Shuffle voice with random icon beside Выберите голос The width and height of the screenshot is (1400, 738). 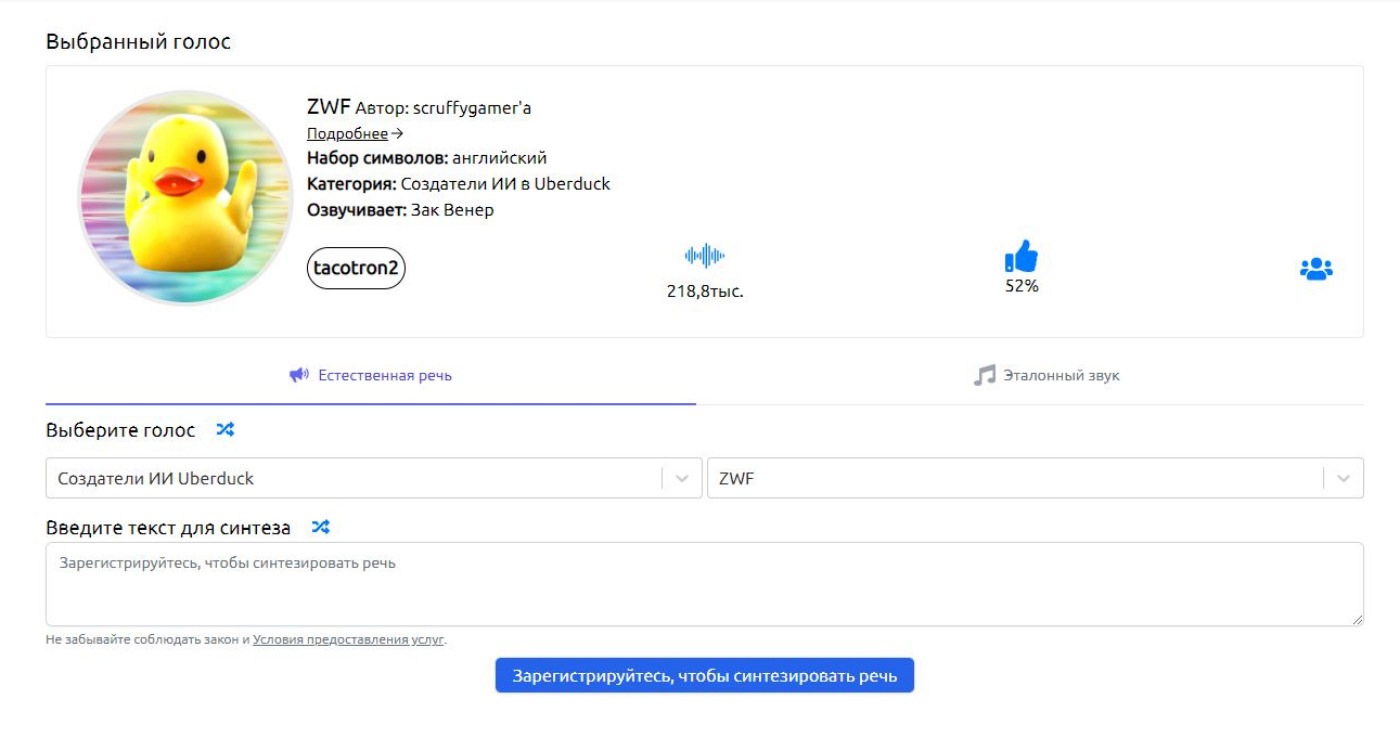(225, 430)
